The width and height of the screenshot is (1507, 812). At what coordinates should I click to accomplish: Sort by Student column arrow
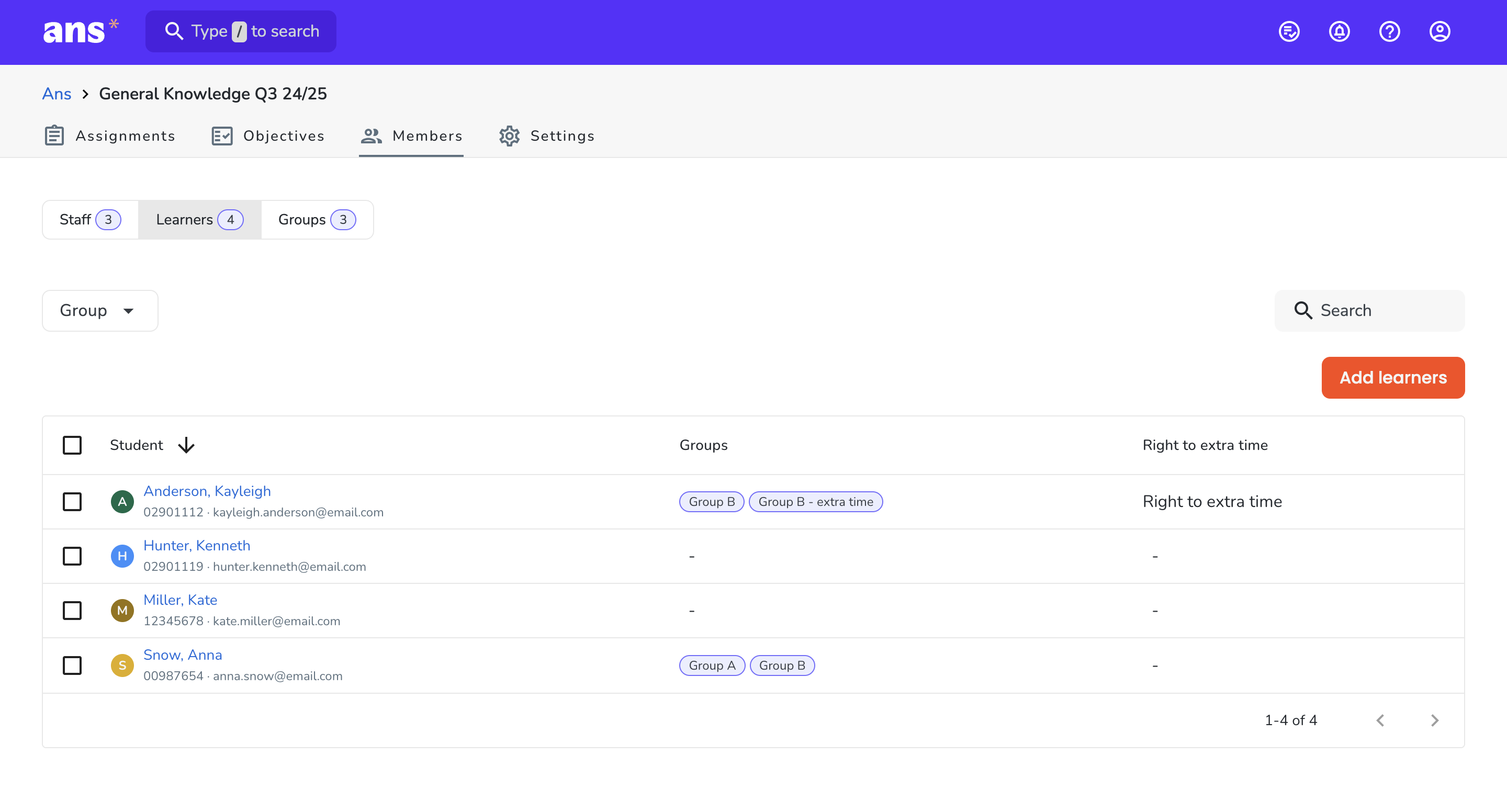tap(186, 445)
